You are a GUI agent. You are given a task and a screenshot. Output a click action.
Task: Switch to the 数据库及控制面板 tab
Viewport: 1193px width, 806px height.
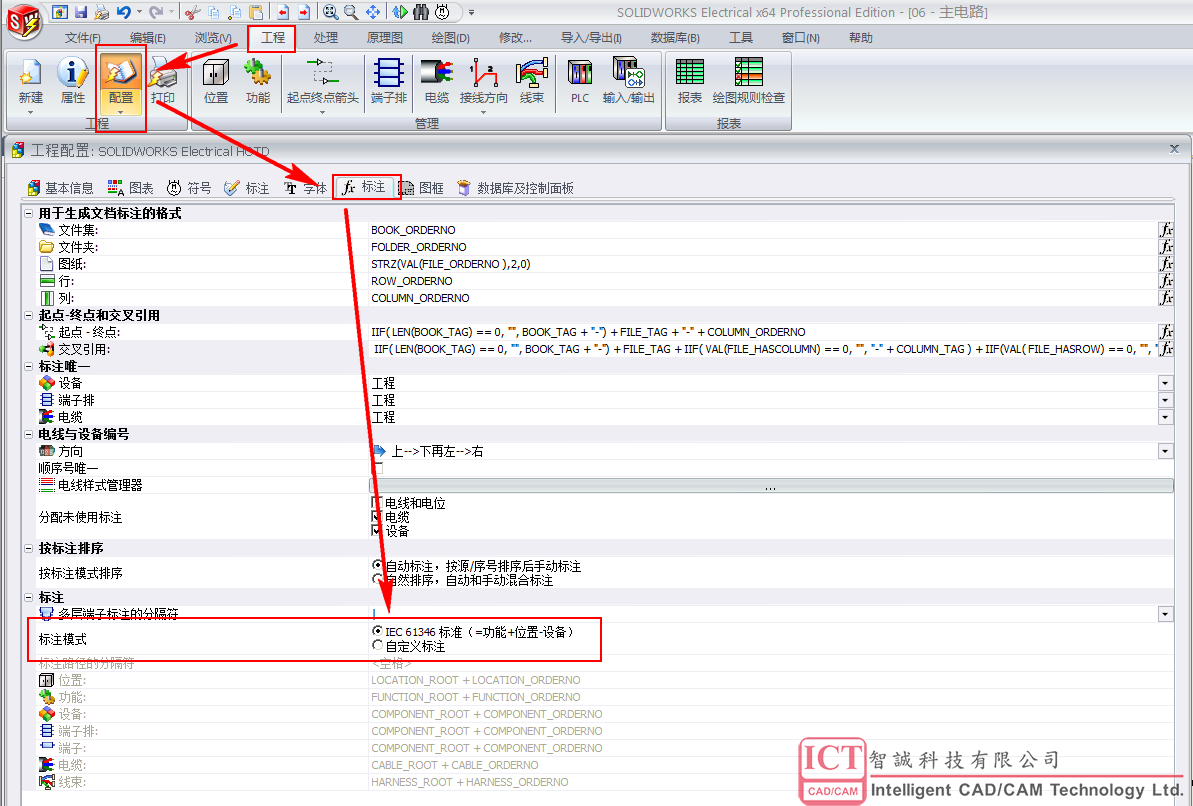515,188
